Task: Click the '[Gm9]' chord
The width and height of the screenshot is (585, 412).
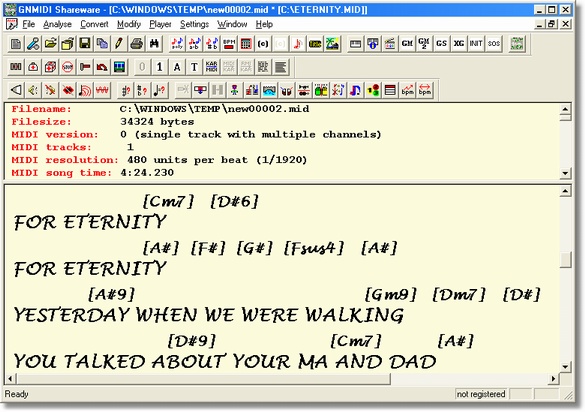Action: pyautogui.click(x=390, y=294)
